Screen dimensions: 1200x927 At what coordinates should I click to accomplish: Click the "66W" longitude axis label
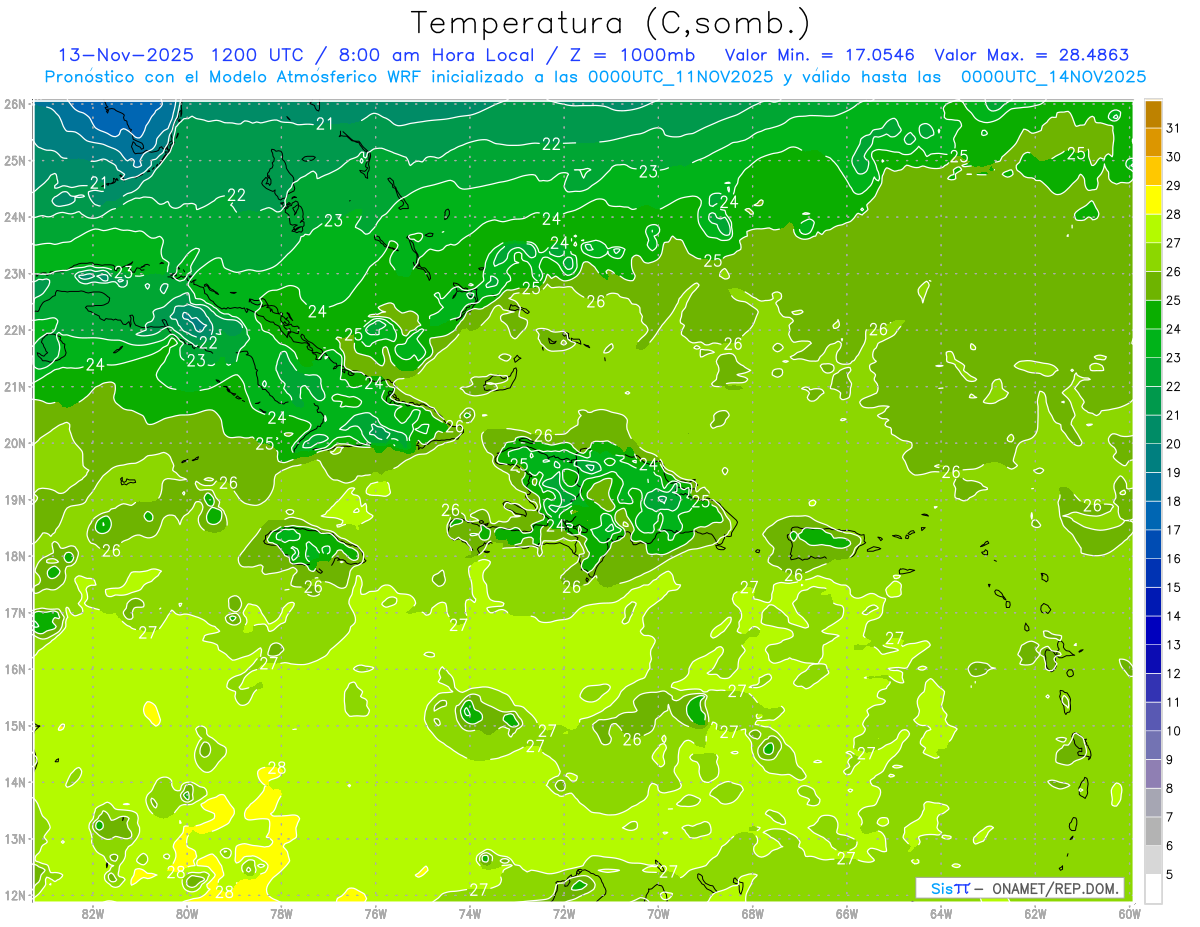846,913
